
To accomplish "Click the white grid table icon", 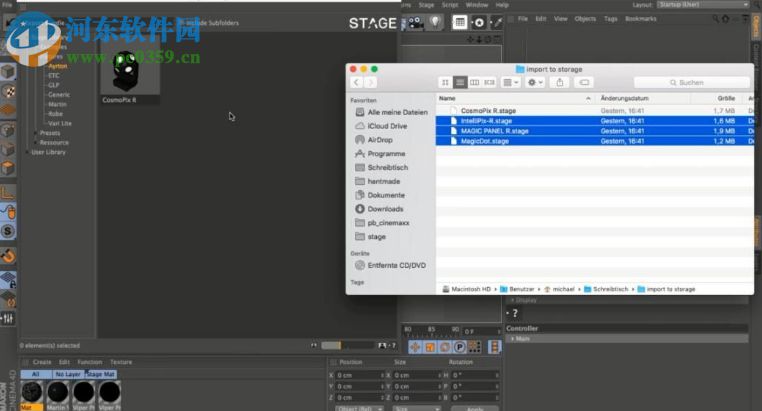I will (460, 22).
